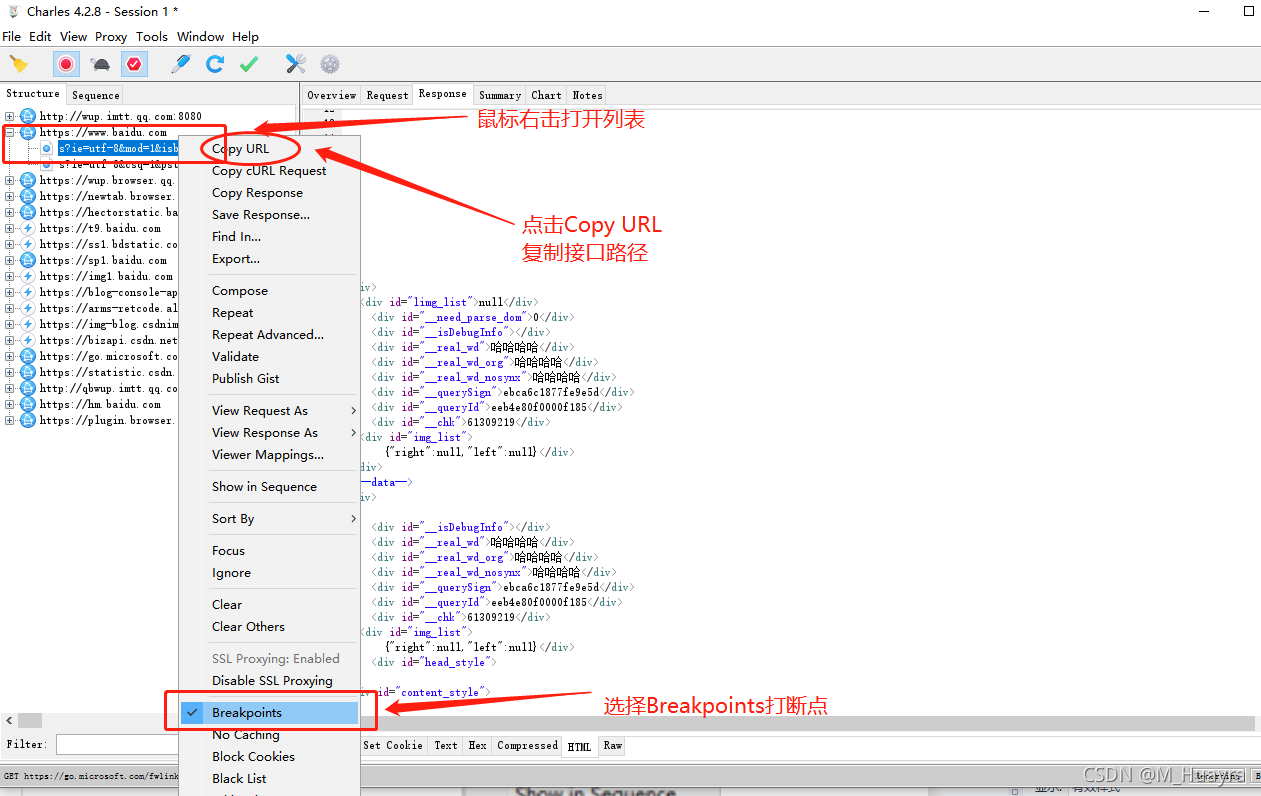Expand the https://hm.baidu.com node
The width and height of the screenshot is (1261, 796).
pos(10,404)
